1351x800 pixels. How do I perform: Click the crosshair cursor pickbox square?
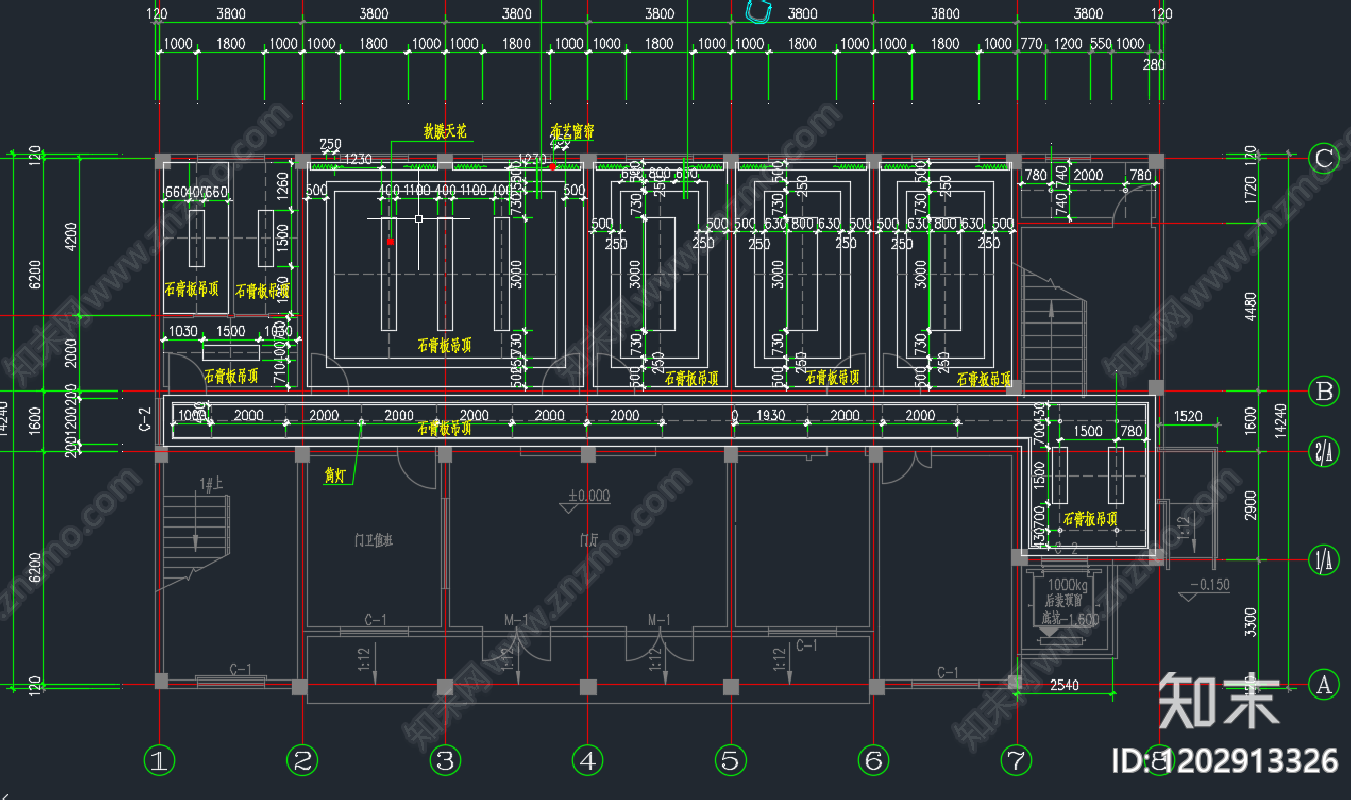click(419, 218)
